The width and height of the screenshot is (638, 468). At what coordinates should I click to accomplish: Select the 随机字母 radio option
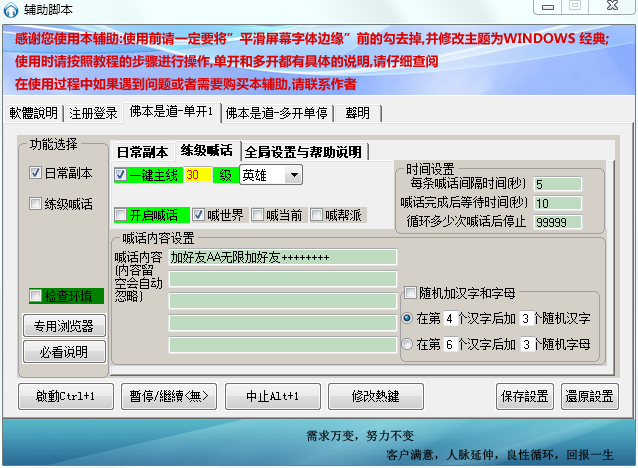coord(407,344)
